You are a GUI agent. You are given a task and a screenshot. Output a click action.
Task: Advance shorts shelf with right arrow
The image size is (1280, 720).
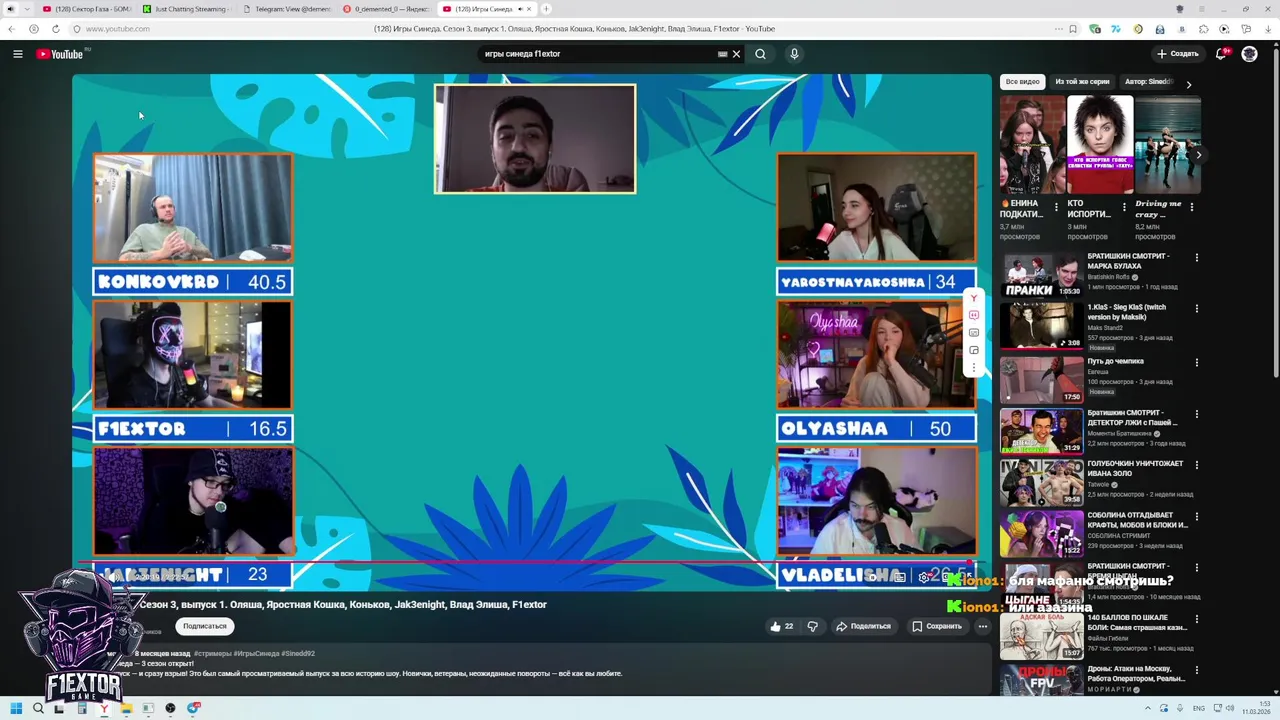(x=1198, y=155)
